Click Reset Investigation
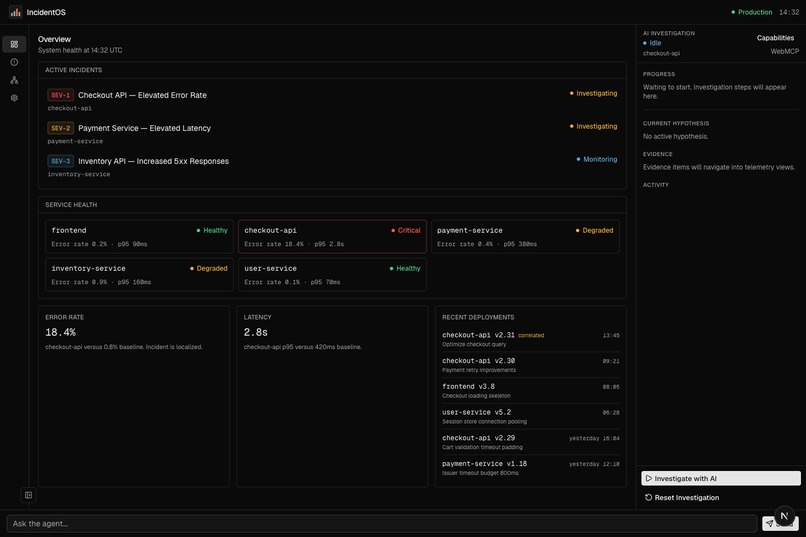The image size is (806, 537). (x=682, y=497)
